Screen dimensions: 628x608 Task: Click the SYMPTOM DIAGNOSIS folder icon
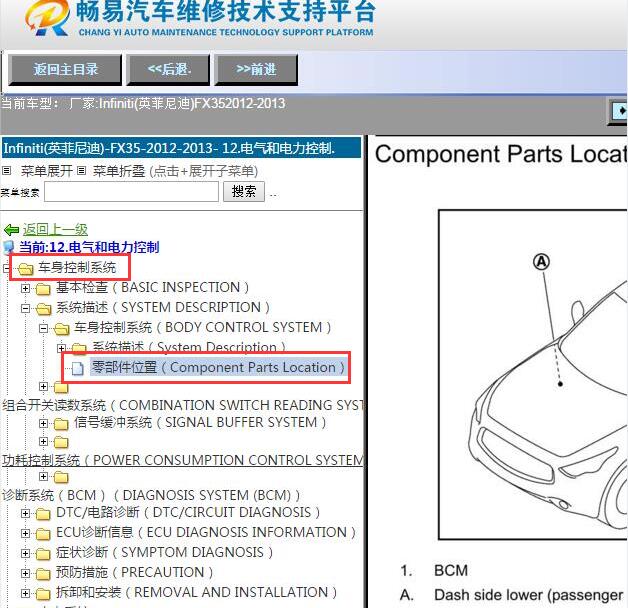click(43, 554)
